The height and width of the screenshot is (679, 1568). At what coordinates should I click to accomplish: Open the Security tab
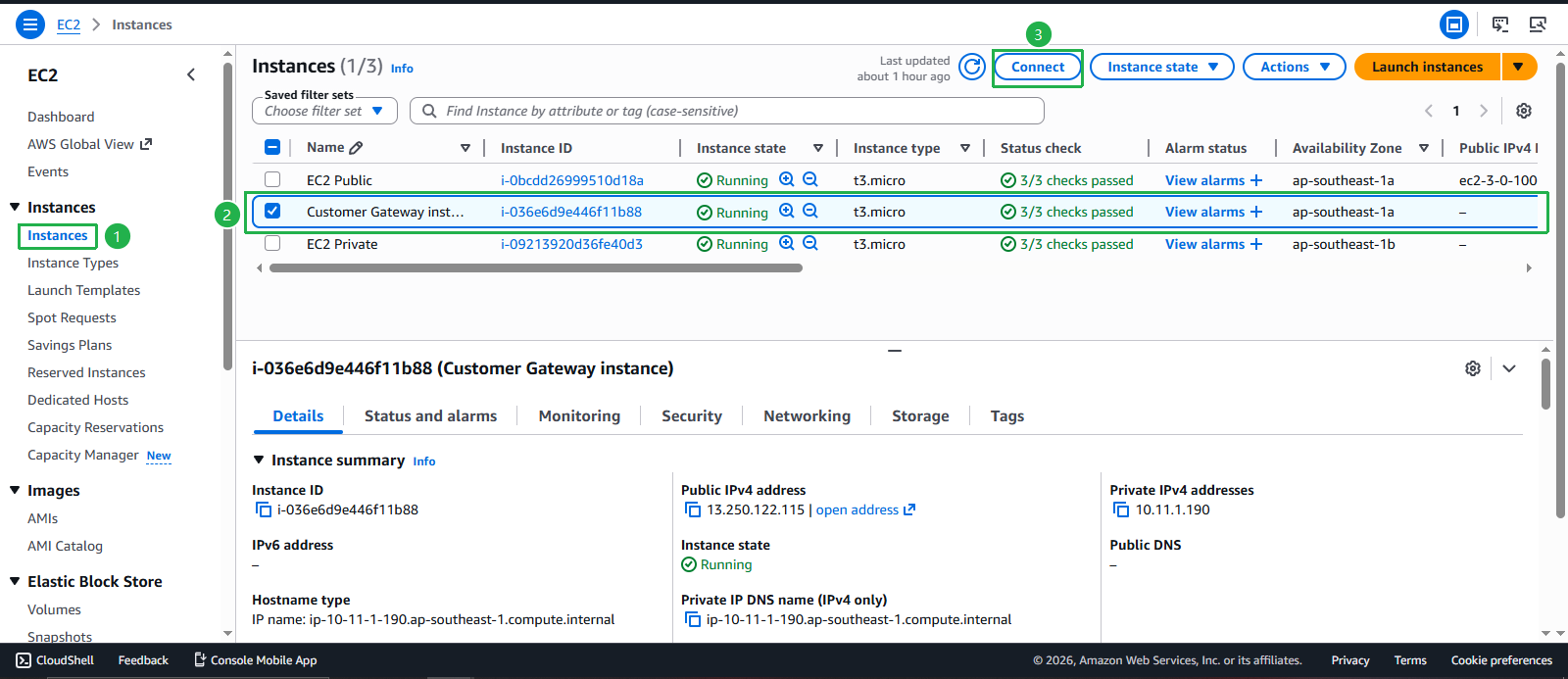coord(692,416)
